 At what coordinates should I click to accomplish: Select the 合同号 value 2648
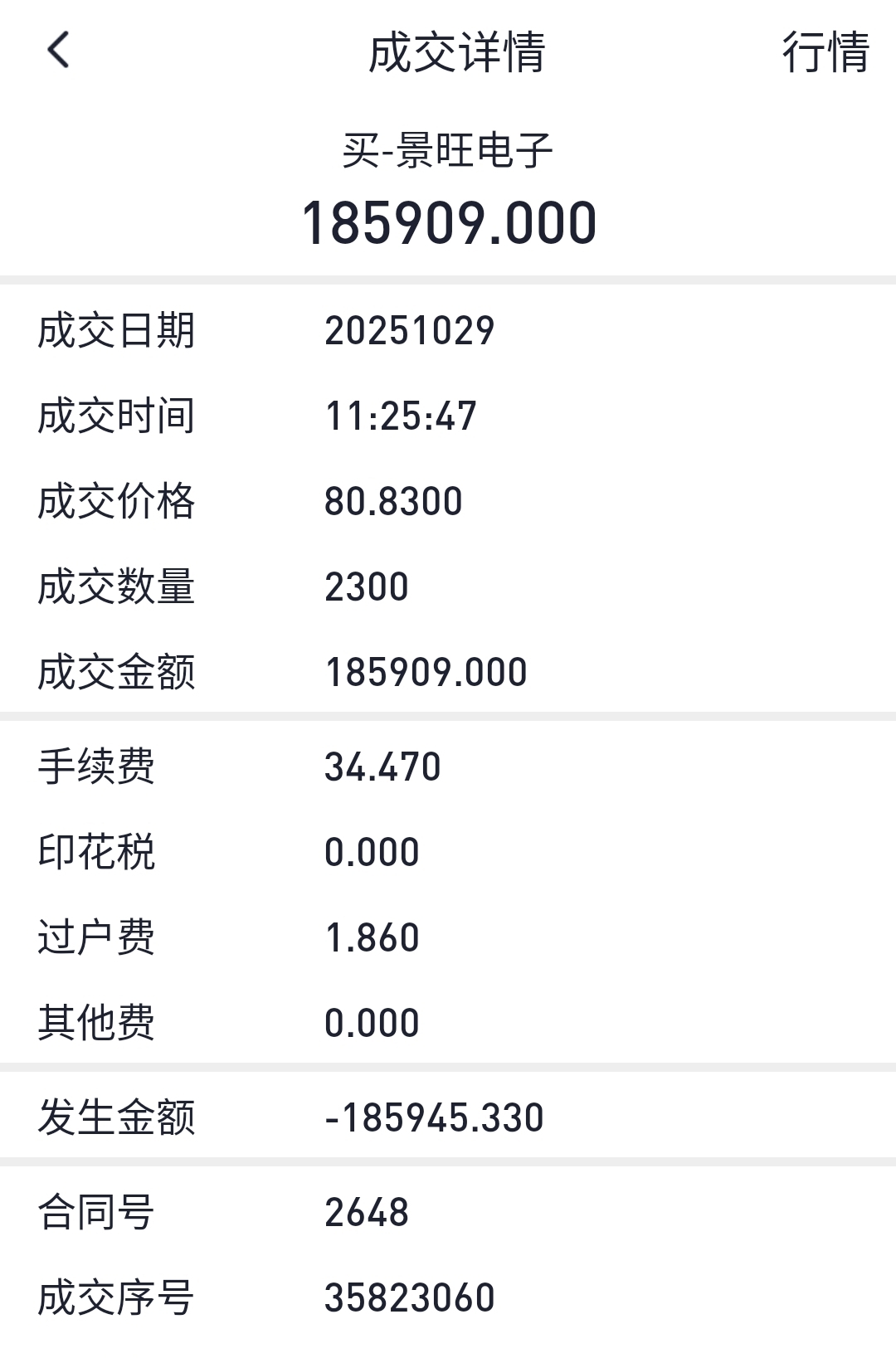(367, 1213)
